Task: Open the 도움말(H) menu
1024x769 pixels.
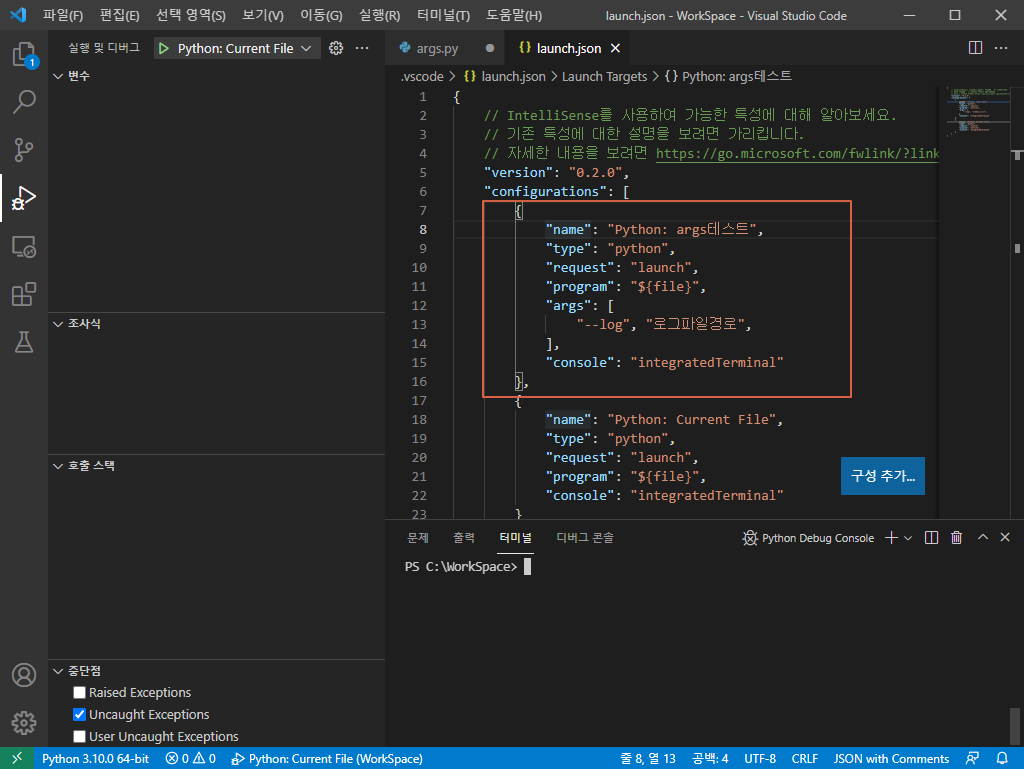Action: click(x=514, y=15)
